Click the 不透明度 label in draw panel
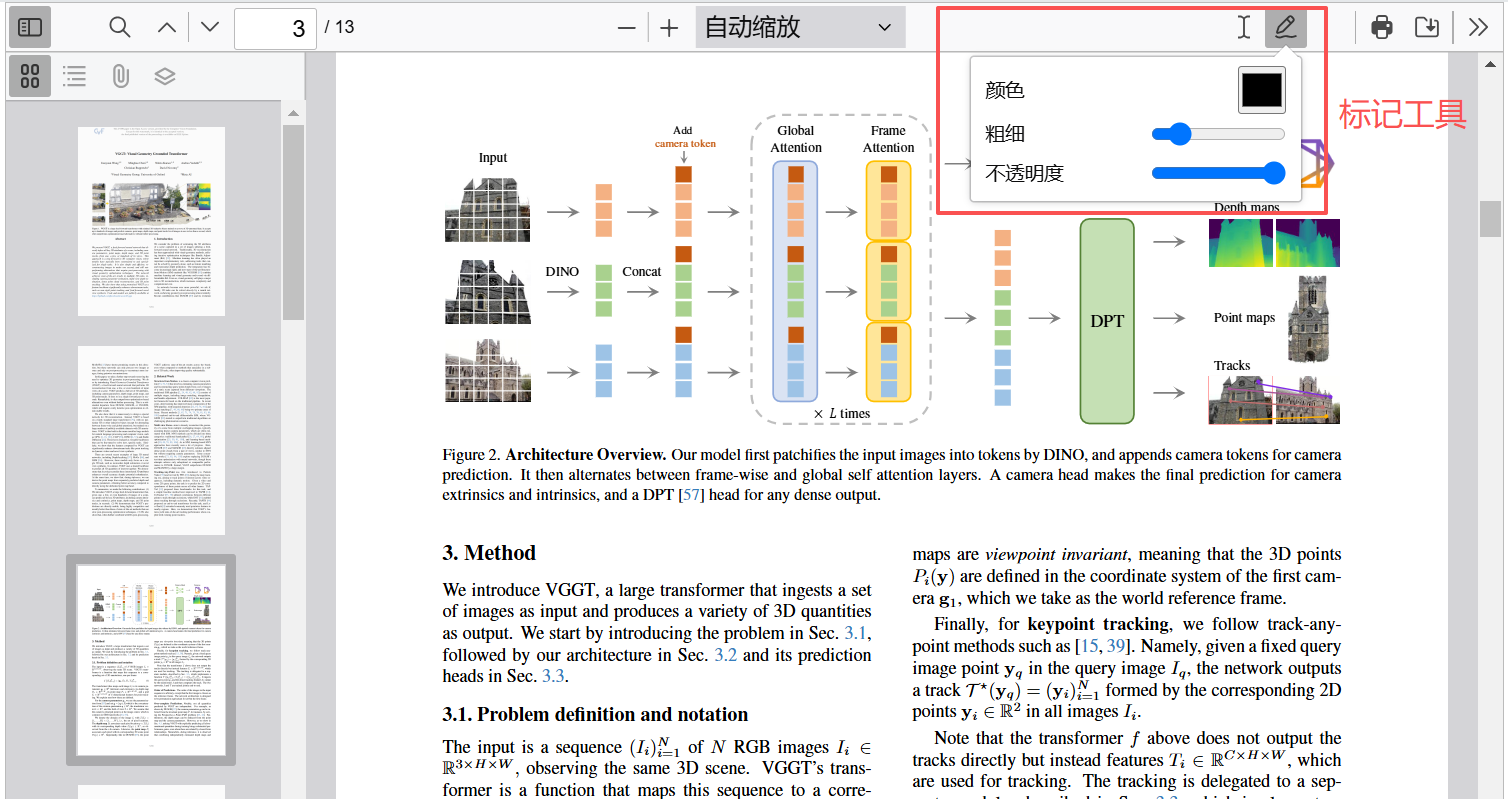This screenshot has width=1508, height=799. click(1024, 173)
